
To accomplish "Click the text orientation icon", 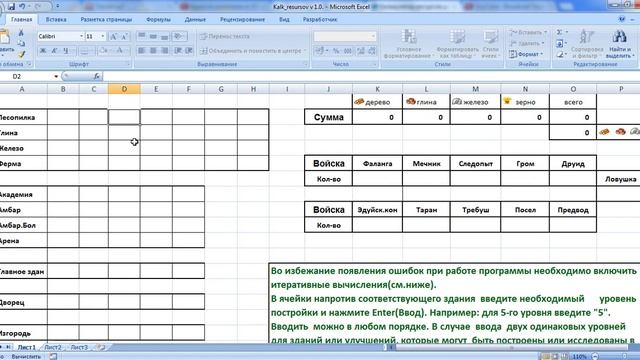I will [178, 36].
